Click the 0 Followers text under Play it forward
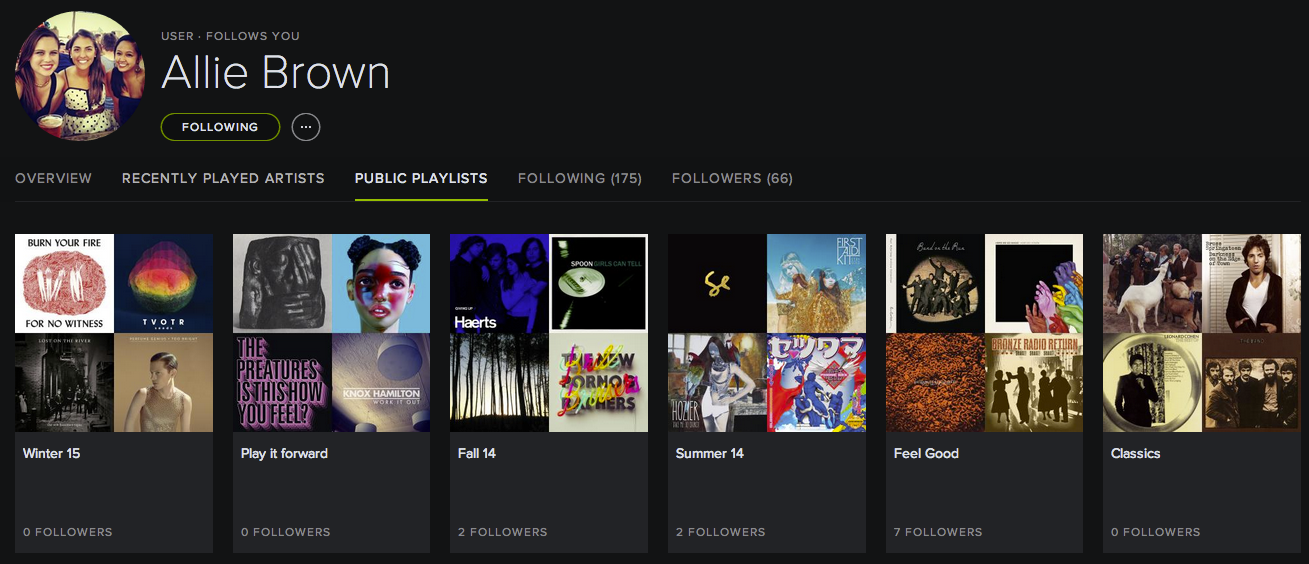This screenshot has height=564, width=1309. click(286, 532)
